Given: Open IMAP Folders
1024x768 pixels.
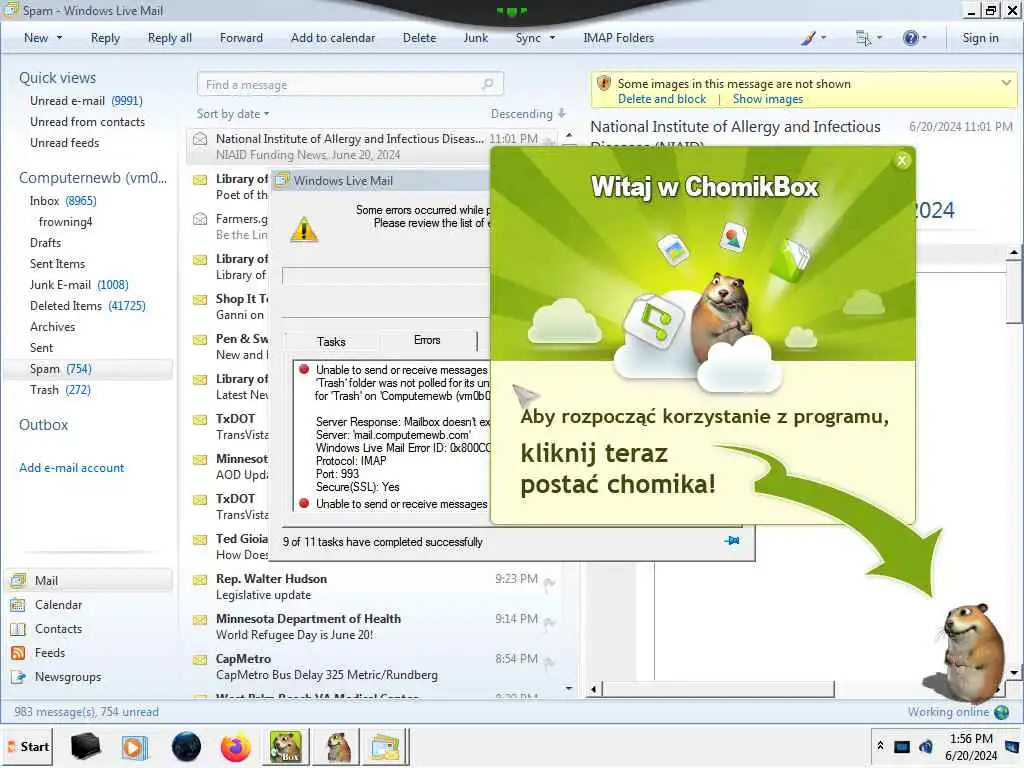Looking at the screenshot, I should click(x=618, y=38).
